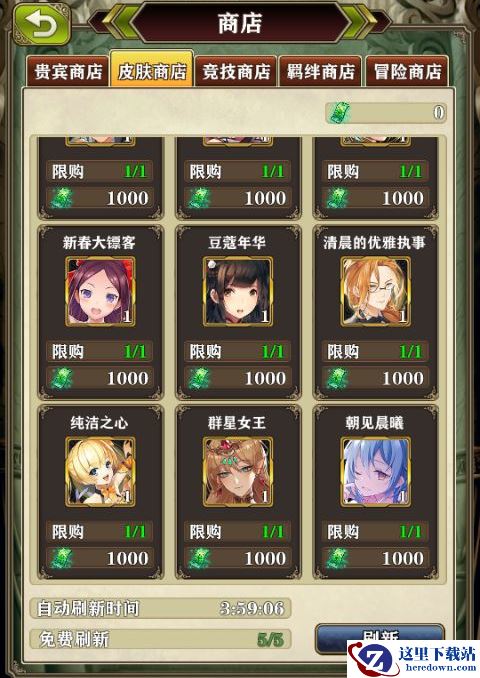Click the 自动刷新时间 timer bar

tap(160, 608)
